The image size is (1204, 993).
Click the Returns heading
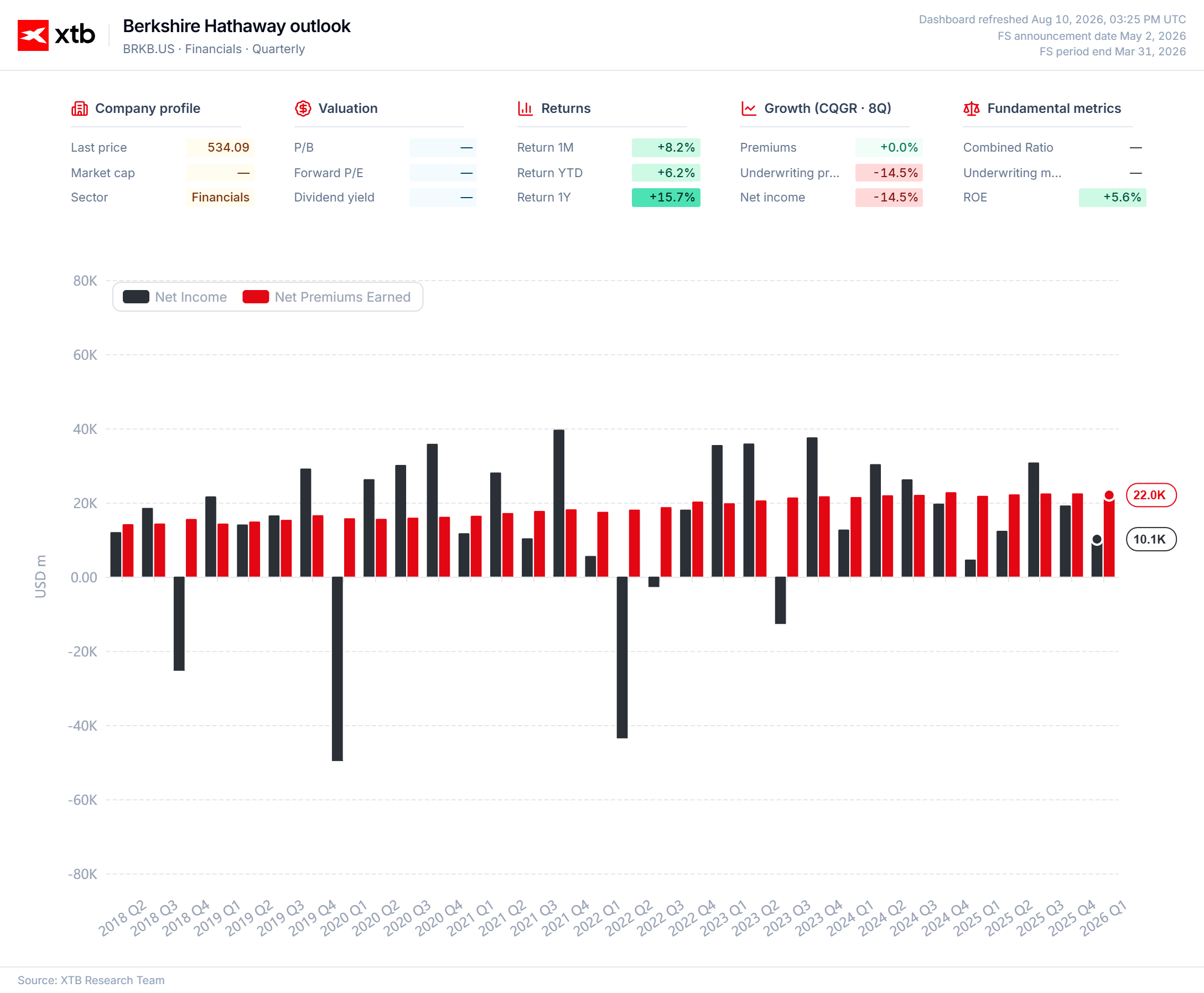point(566,108)
